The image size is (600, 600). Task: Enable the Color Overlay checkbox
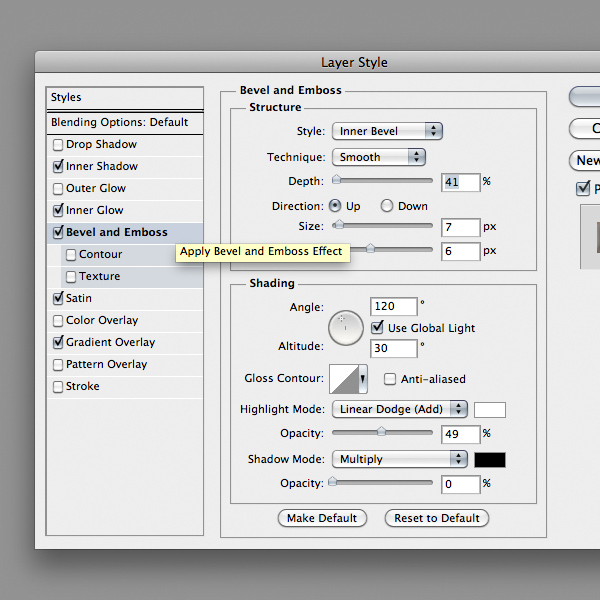pyautogui.click(x=58, y=321)
